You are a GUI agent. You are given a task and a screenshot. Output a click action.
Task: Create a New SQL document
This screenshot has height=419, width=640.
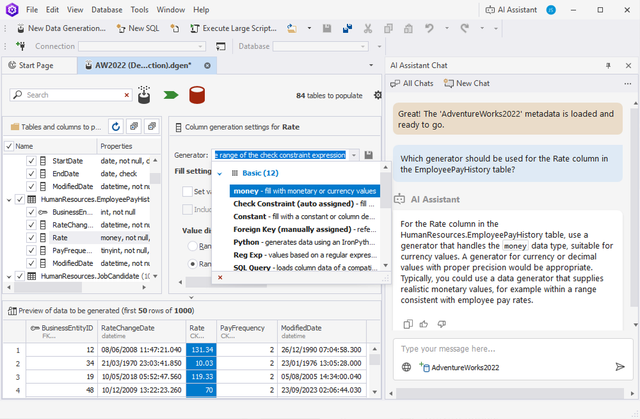pos(138,28)
